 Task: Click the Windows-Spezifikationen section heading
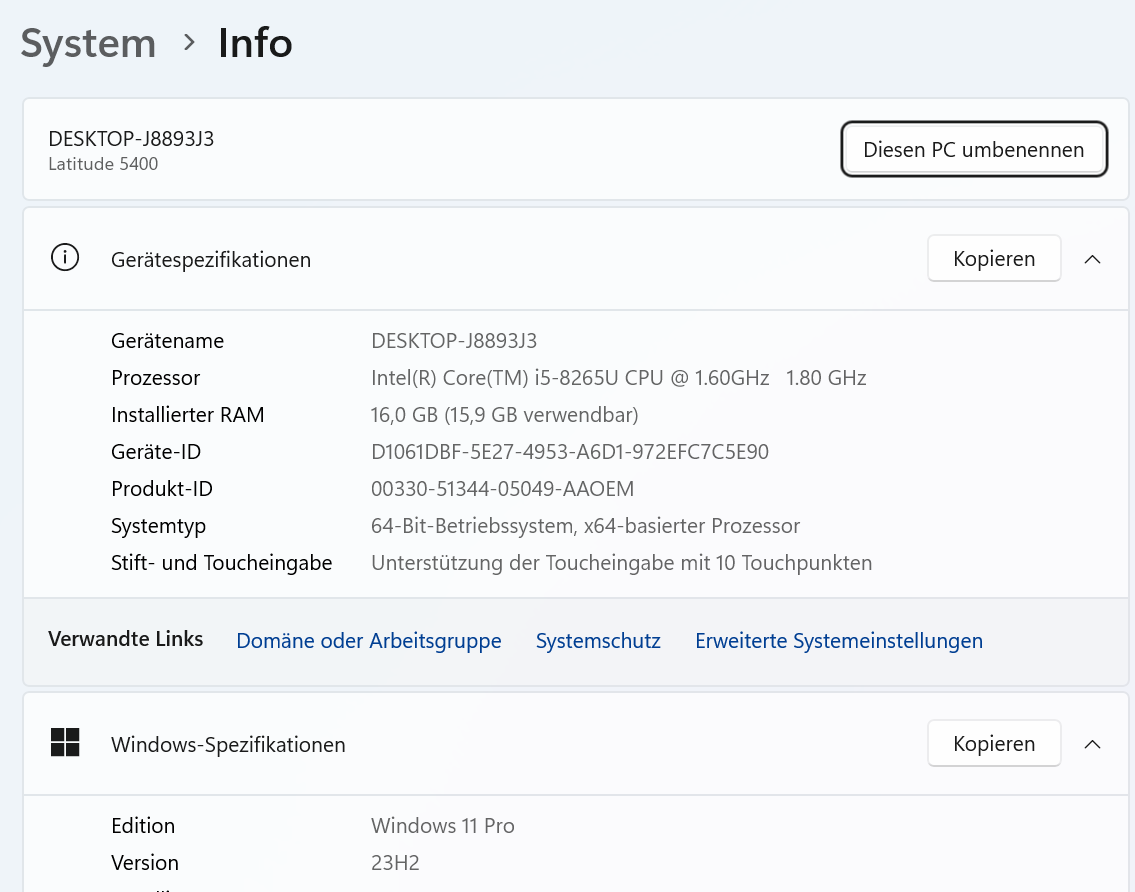point(228,745)
